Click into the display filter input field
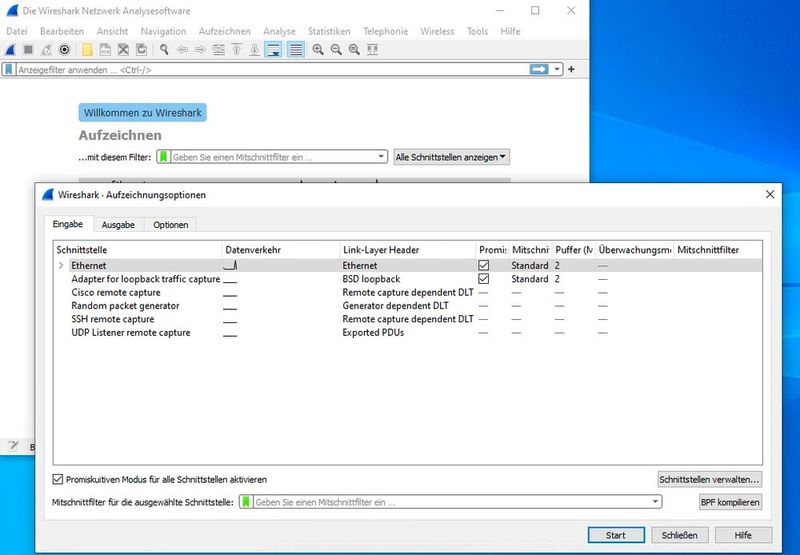The image size is (800, 555). point(272,69)
